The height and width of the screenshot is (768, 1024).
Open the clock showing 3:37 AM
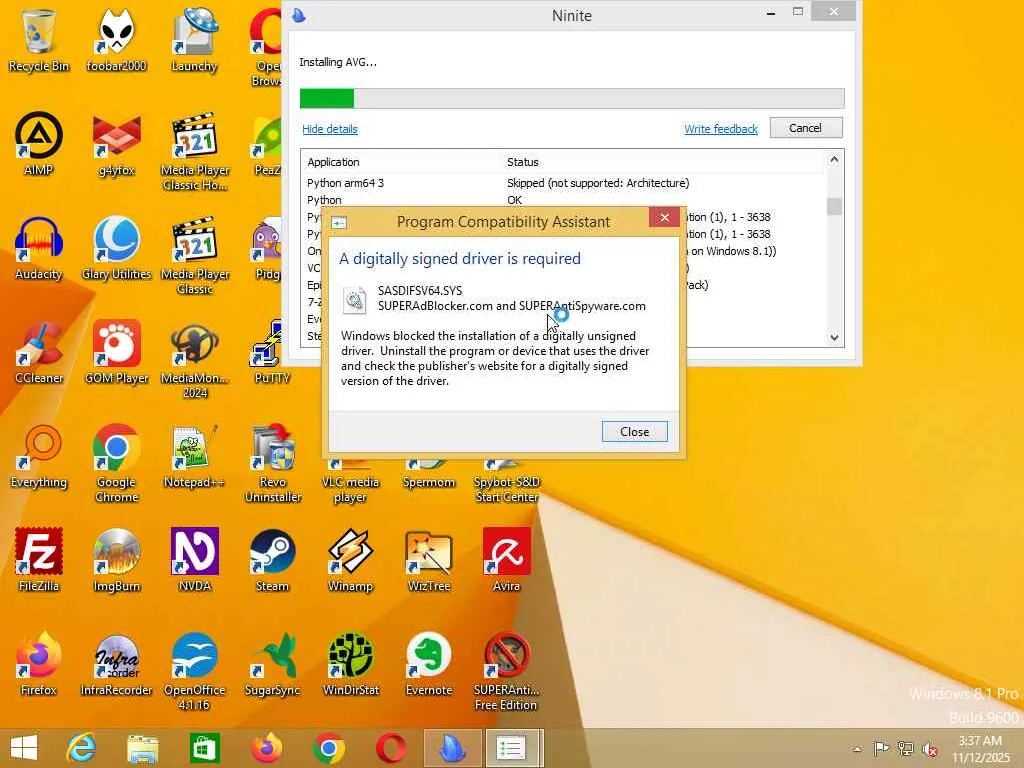(x=980, y=749)
